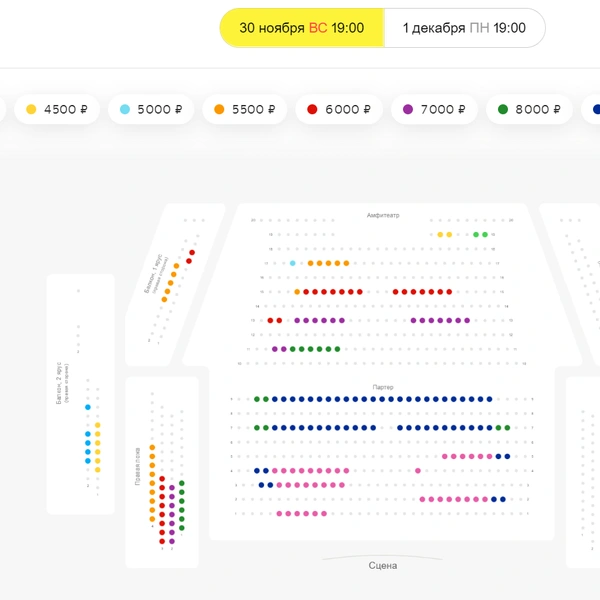Viewport: 600px width, 600px height.
Task: Filter seats by 5500 ₽ price
Action: pos(245,109)
